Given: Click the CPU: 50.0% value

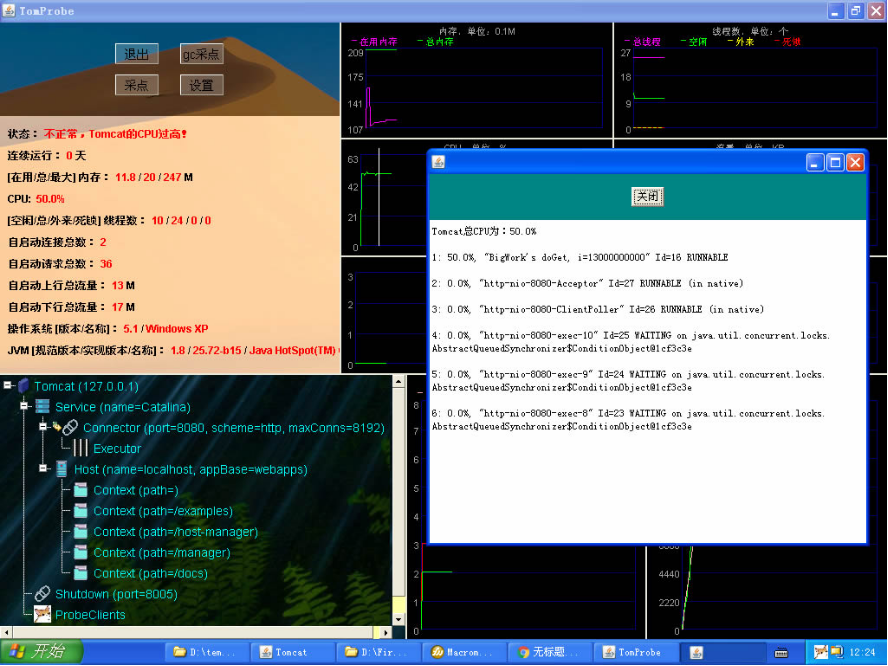Looking at the screenshot, I should (50, 199).
